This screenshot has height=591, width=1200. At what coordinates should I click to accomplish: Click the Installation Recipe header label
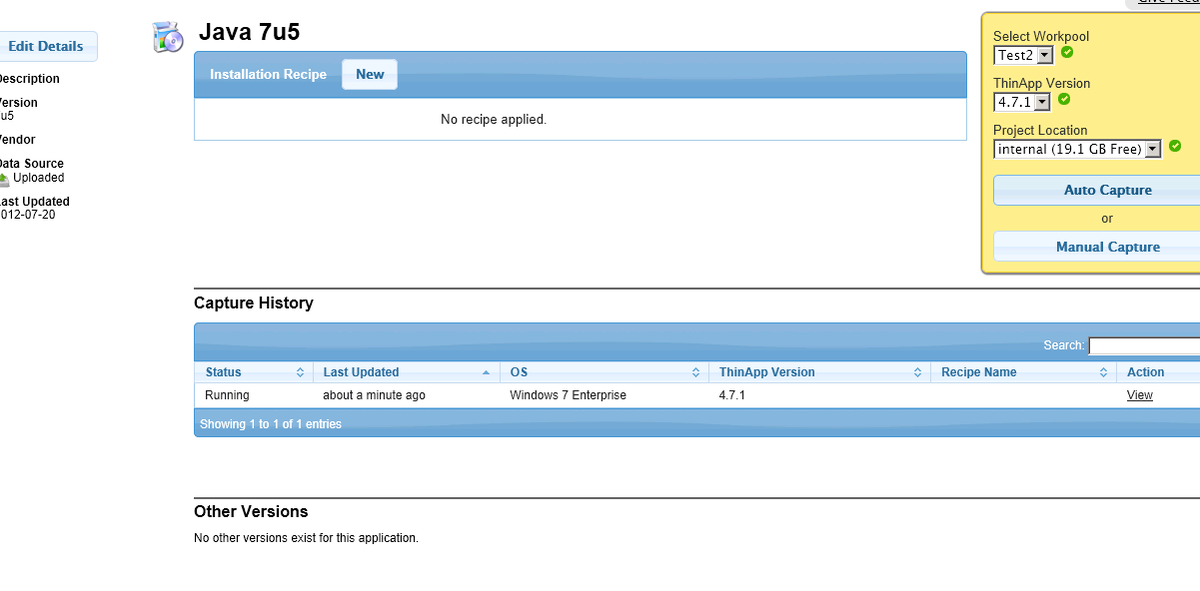click(x=268, y=74)
